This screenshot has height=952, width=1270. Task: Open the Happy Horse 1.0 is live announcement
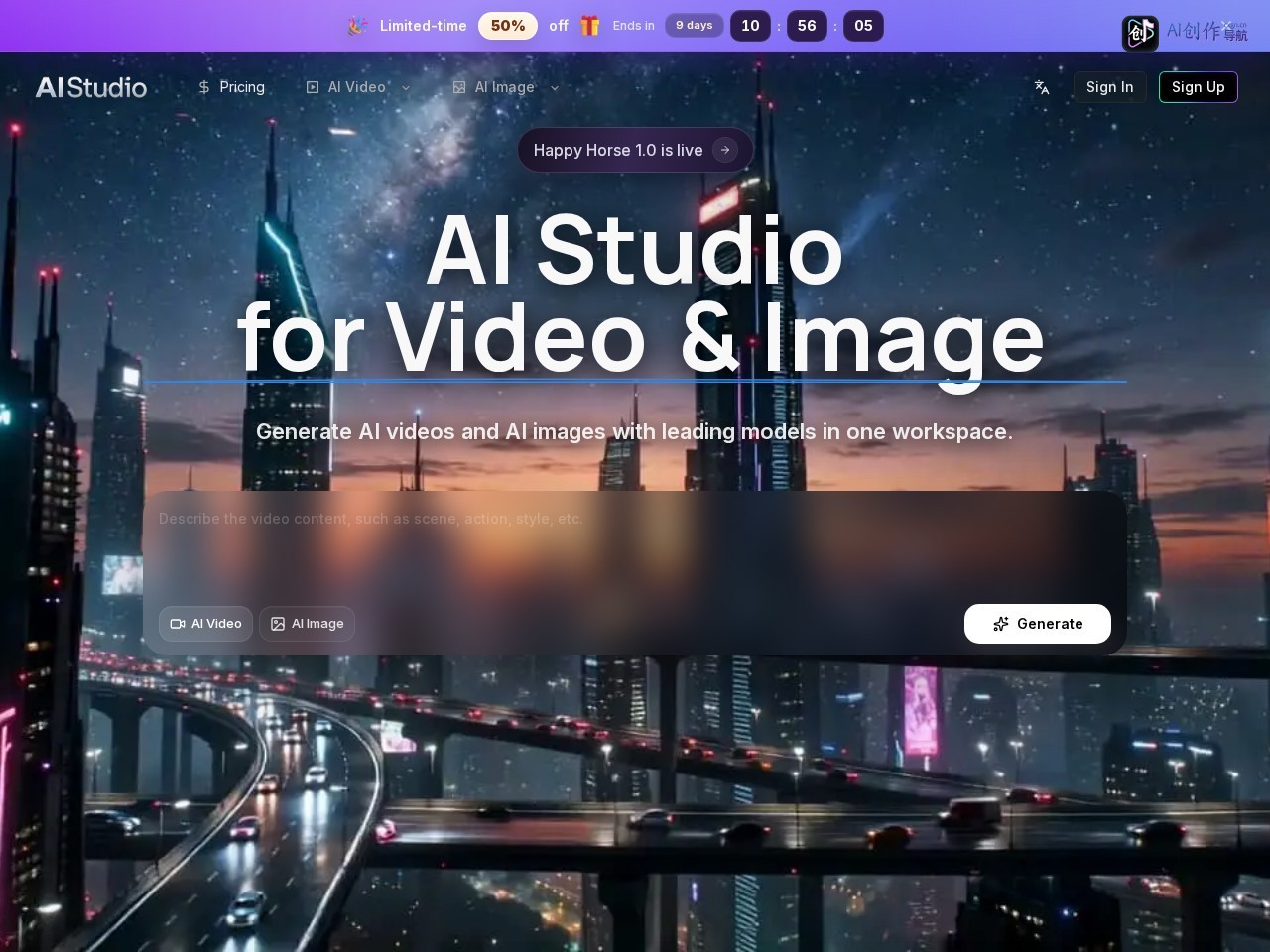[635, 150]
